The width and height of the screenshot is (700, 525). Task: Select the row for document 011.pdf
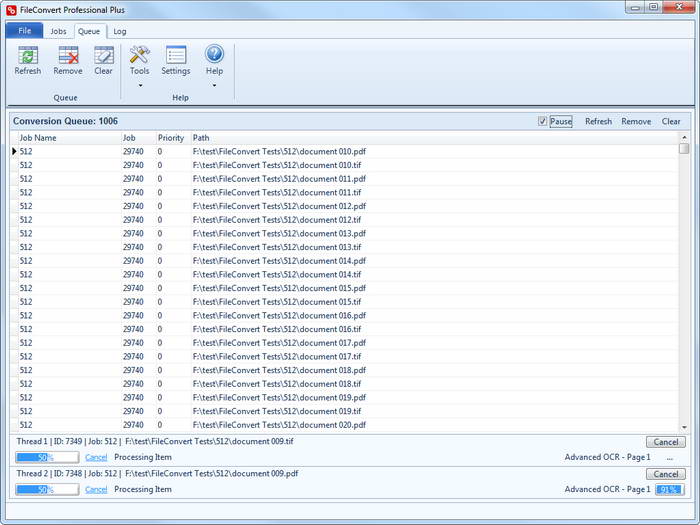344,179
